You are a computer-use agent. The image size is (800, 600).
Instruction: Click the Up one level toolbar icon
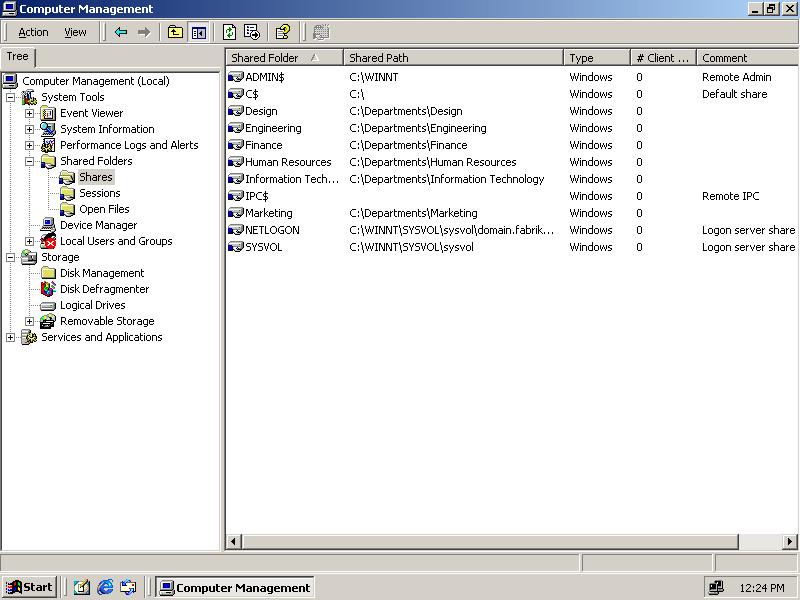[176, 32]
